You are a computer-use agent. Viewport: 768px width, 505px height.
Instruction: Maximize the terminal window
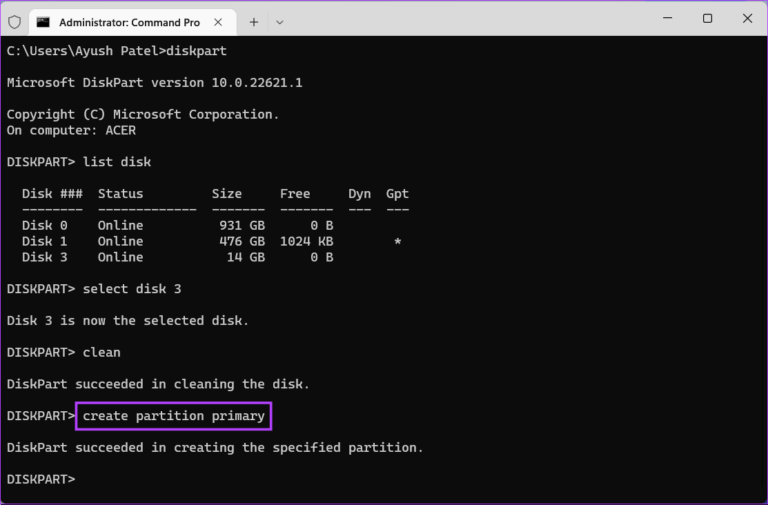[x=707, y=18]
